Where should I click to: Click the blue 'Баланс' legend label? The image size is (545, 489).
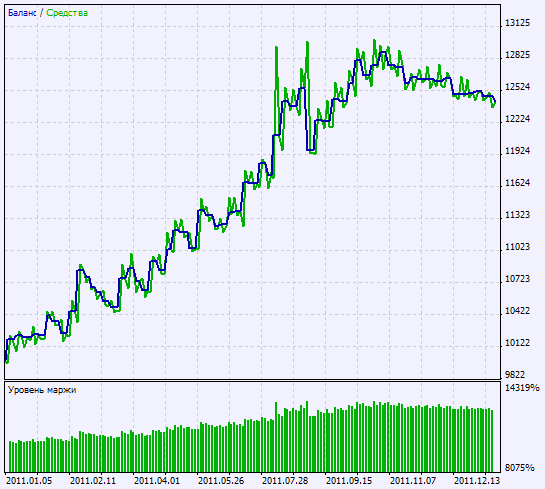[x=22, y=13]
